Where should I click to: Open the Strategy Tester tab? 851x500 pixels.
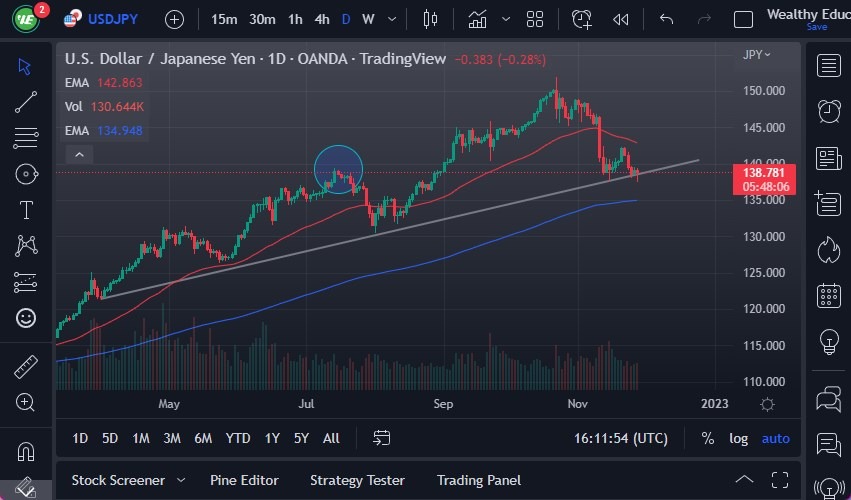click(x=357, y=480)
